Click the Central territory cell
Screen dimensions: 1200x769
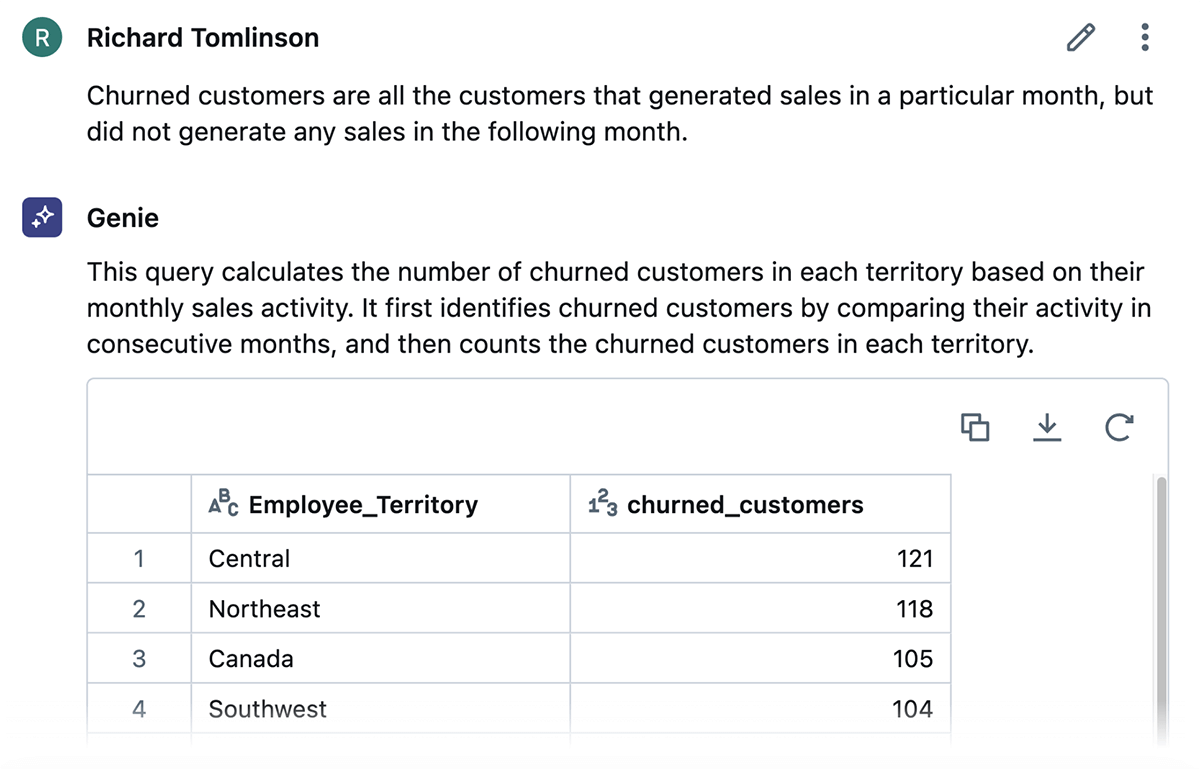[x=250, y=558]
